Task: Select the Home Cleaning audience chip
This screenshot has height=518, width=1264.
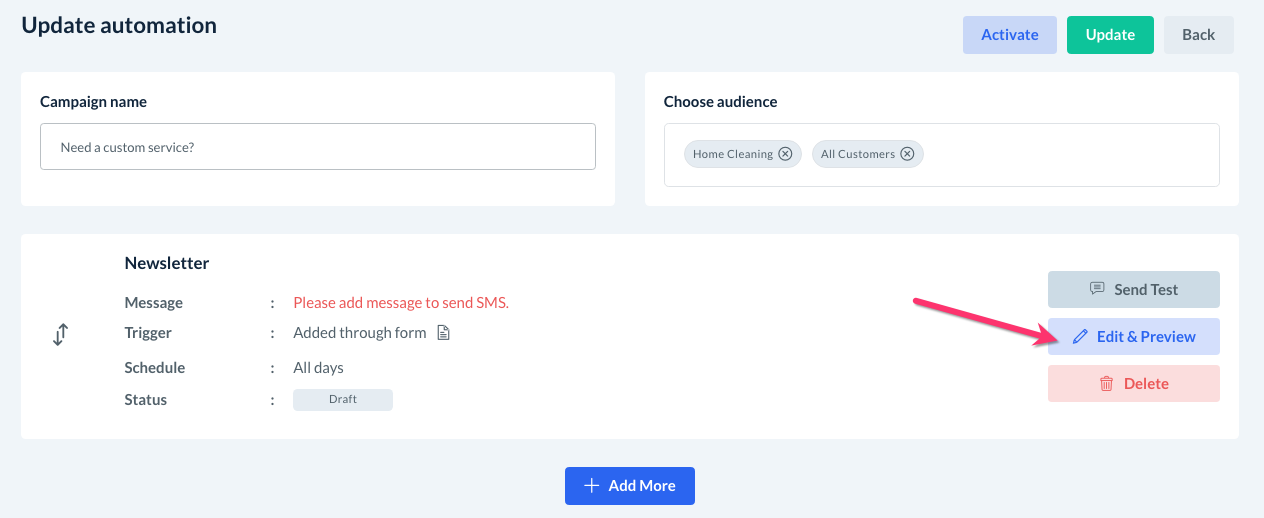Action: [732, 154]
